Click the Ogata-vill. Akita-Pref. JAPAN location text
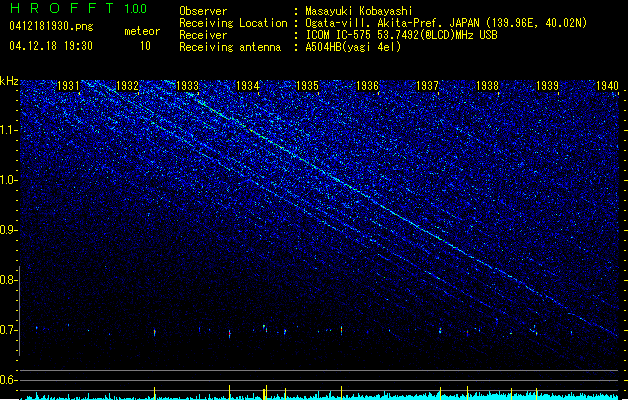This screenshot has height=400, width=629. tap(446, 23)
